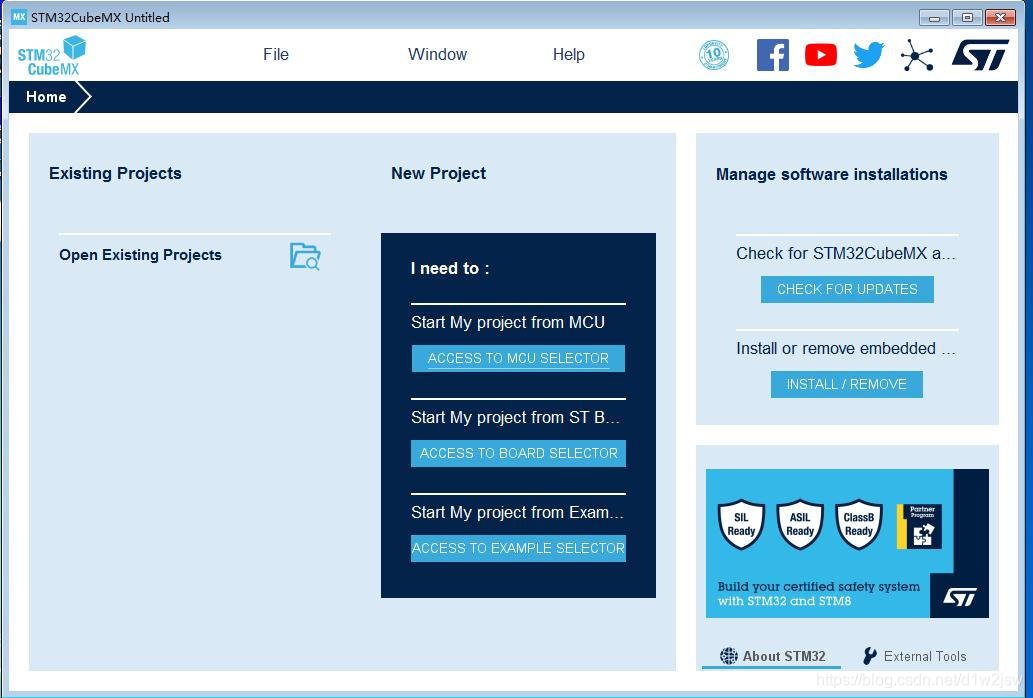Click ACCESS TO EXAMPLE SELECTOR button
Screen dimensions: 1033x698
tap(518, 548)
